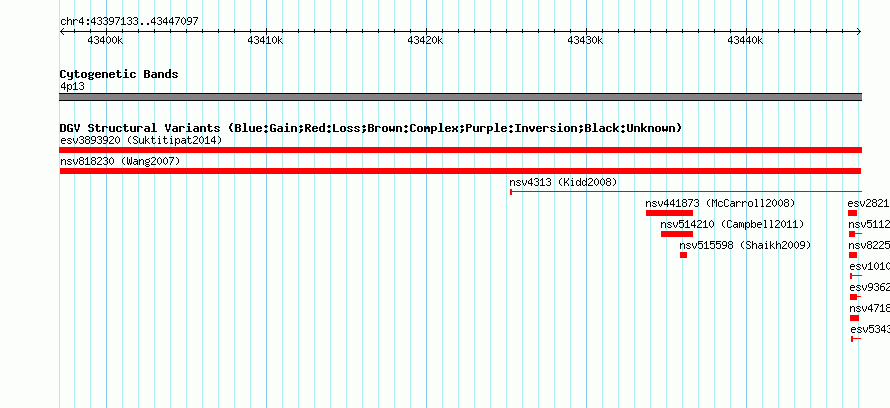Click the partially visible nsv5112 variant label
This screenshot has width=890, height=408.
869,225
